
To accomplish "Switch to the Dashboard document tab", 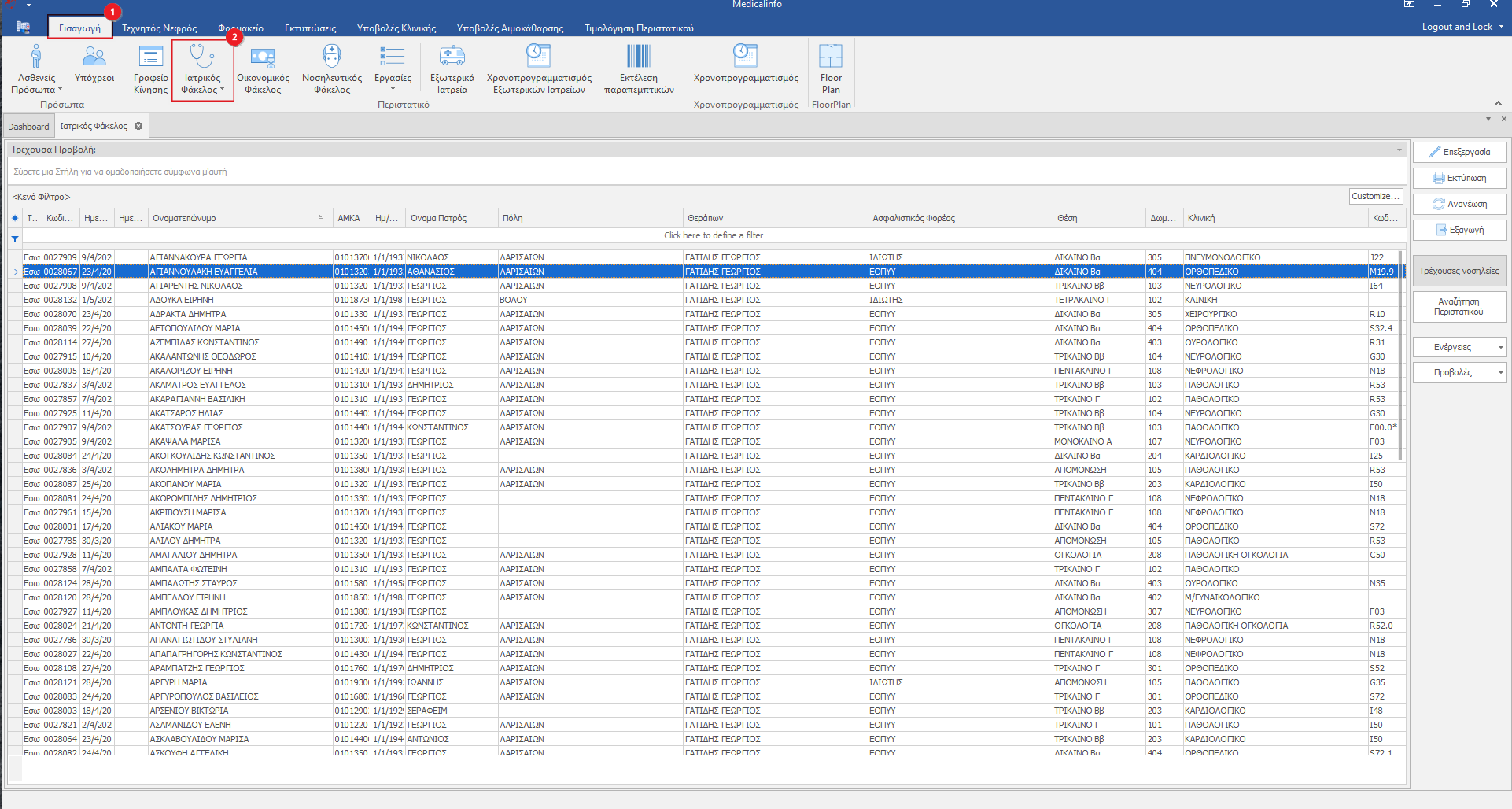I will [28, 126].
